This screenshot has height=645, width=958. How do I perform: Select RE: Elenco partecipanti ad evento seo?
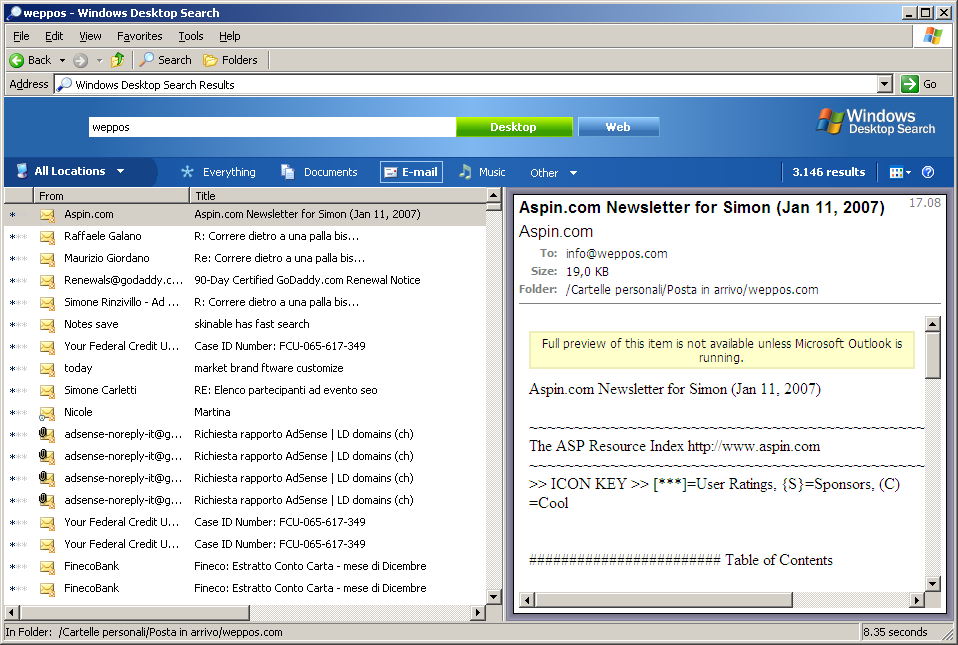(286, 390)
